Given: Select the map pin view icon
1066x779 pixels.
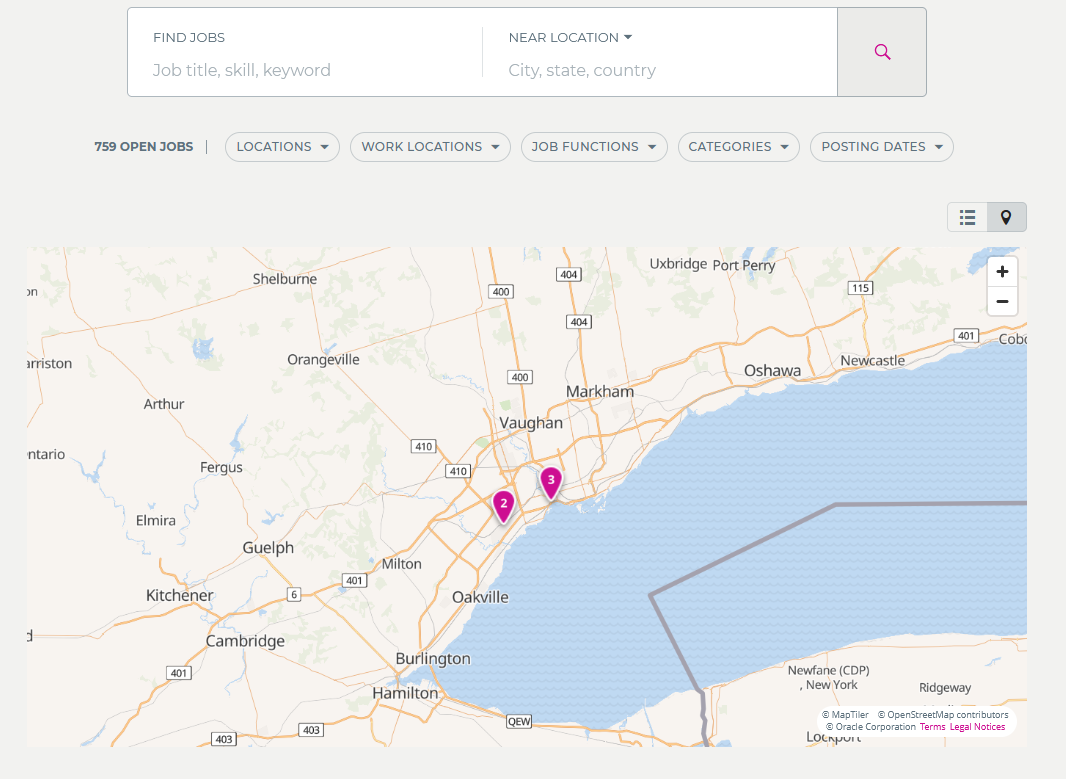Looking at the screenshot, I should (1006, 218).
